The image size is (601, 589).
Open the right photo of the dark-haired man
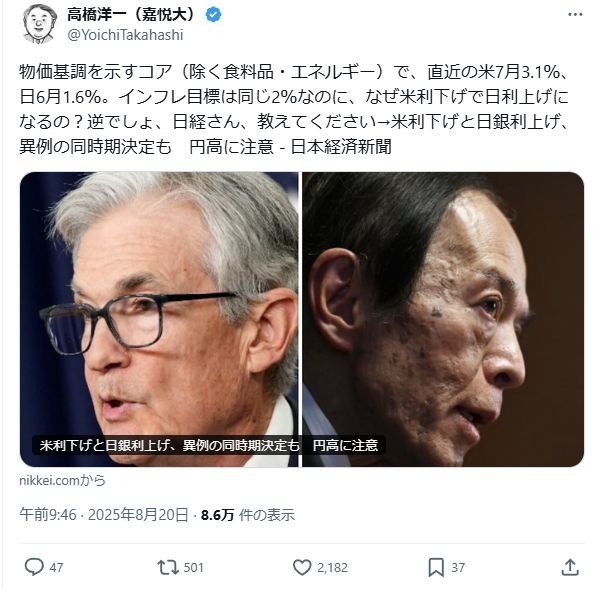coord(443,319)
